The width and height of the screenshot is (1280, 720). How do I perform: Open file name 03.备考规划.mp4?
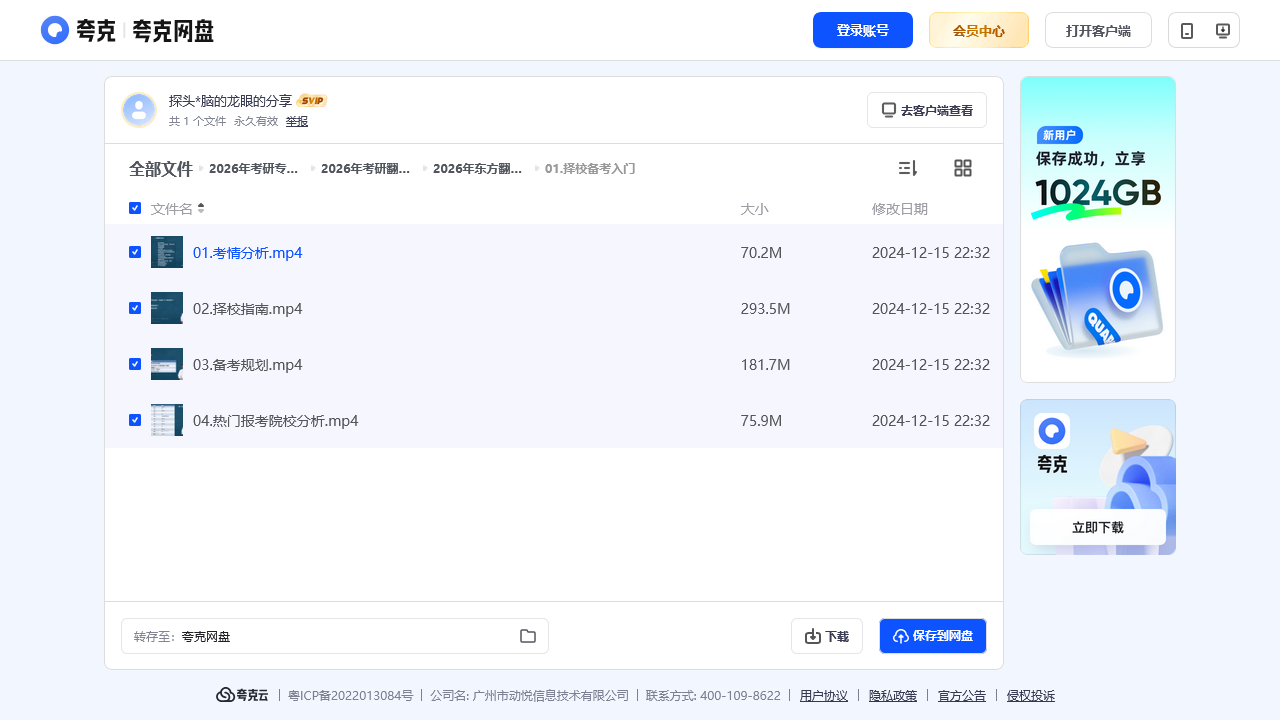248,365
